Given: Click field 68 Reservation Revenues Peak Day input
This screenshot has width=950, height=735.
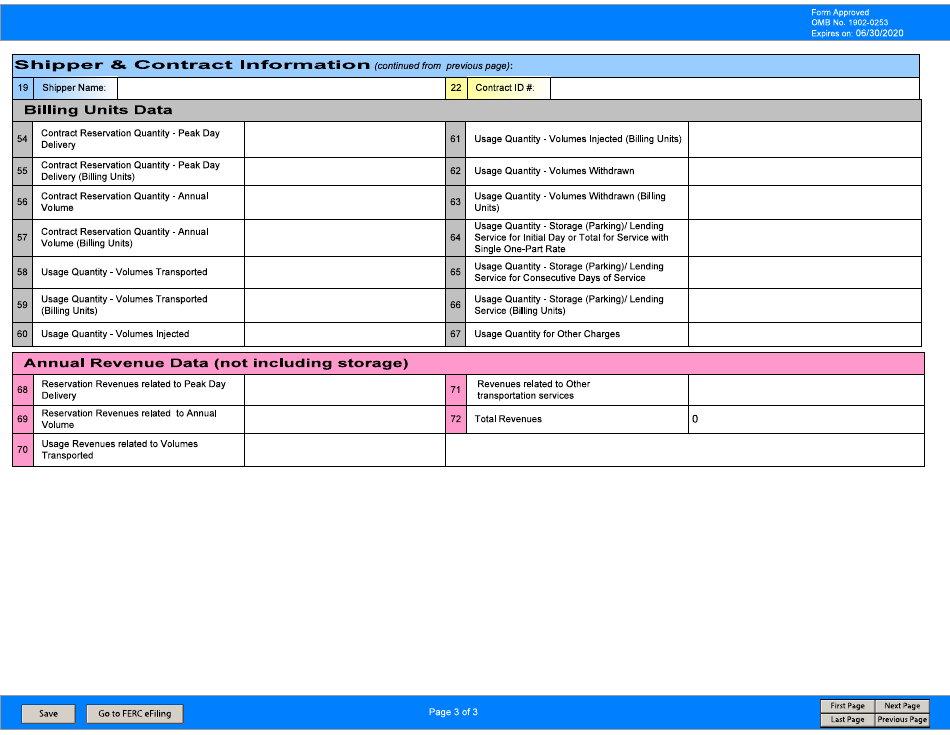Looking at the screenshot, I should click(344, 389).
